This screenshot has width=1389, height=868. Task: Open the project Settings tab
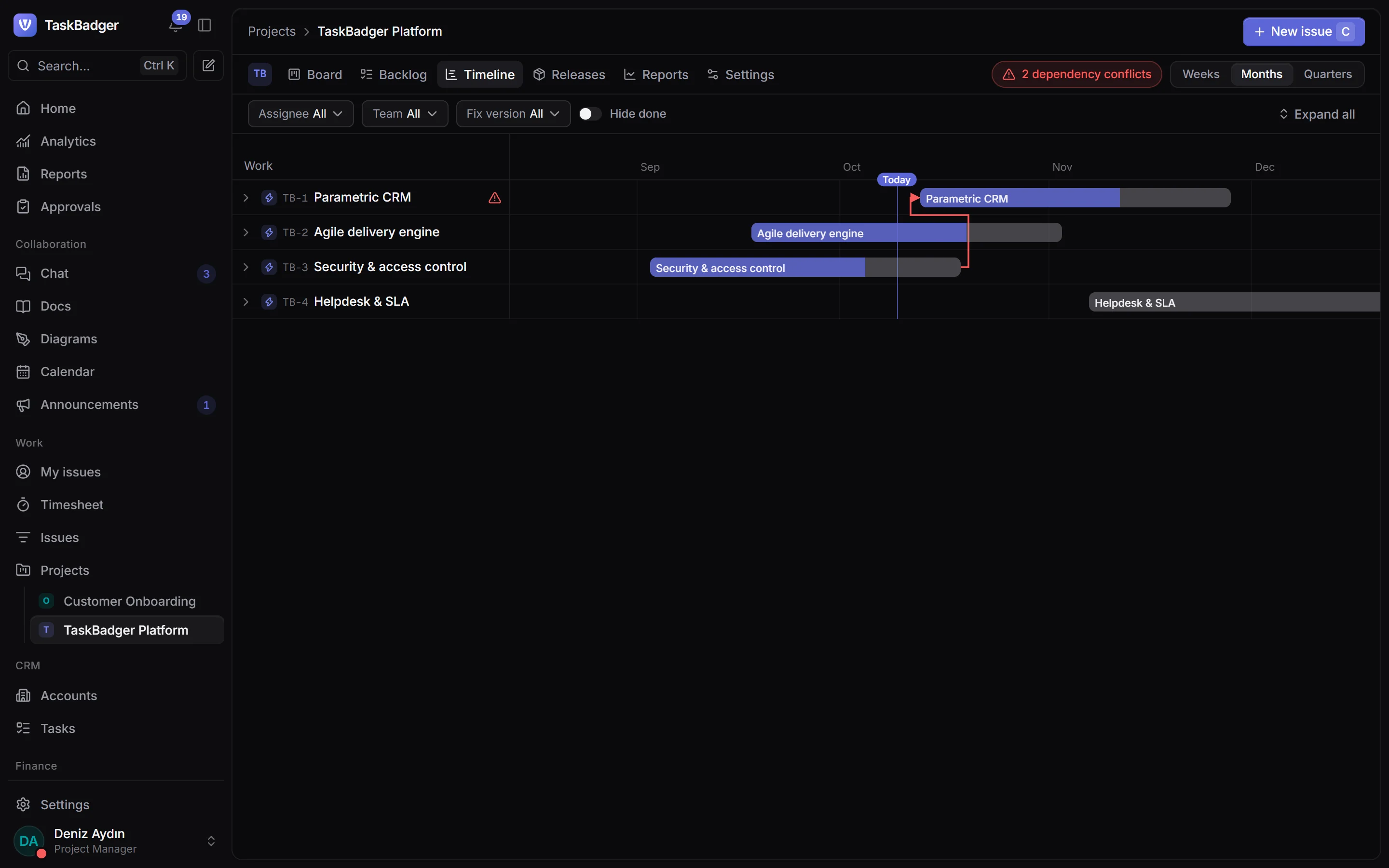tap(741, 74)
